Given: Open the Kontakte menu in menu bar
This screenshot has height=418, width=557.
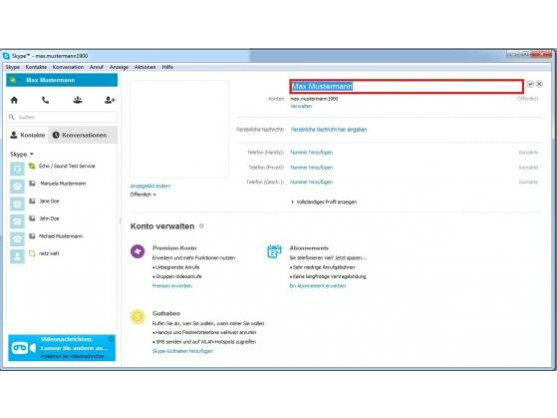Looking at the screenshot, I should click(x=36, y=67).
